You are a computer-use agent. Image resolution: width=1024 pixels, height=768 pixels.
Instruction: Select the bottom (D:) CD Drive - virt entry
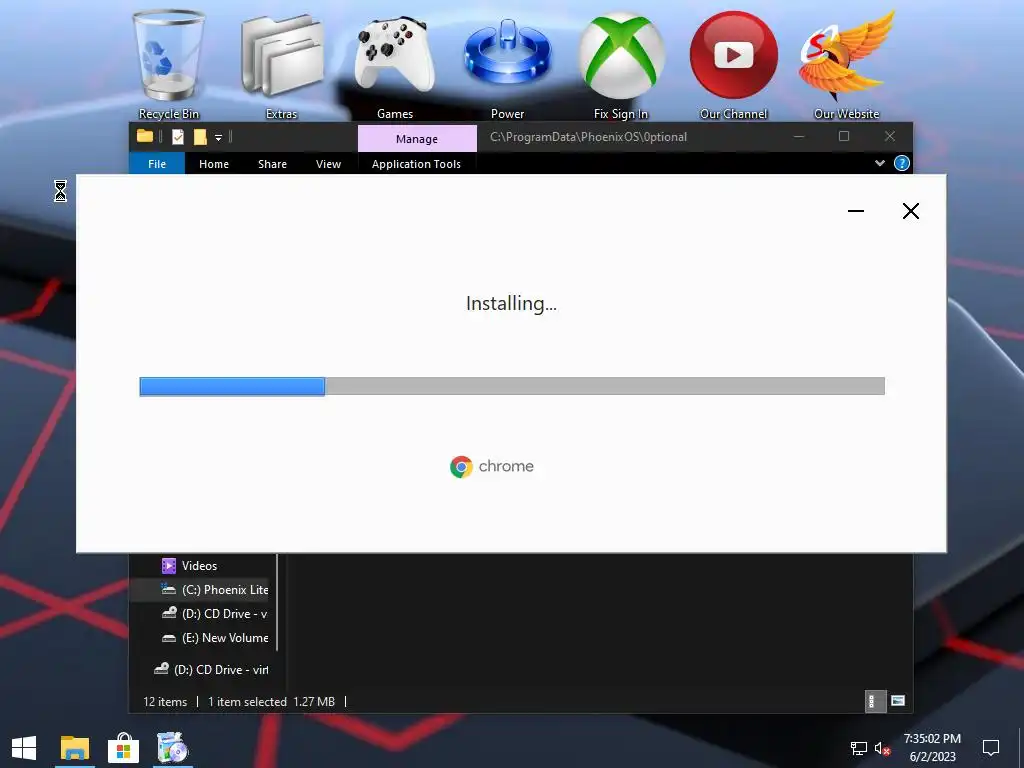pos(212,670)
